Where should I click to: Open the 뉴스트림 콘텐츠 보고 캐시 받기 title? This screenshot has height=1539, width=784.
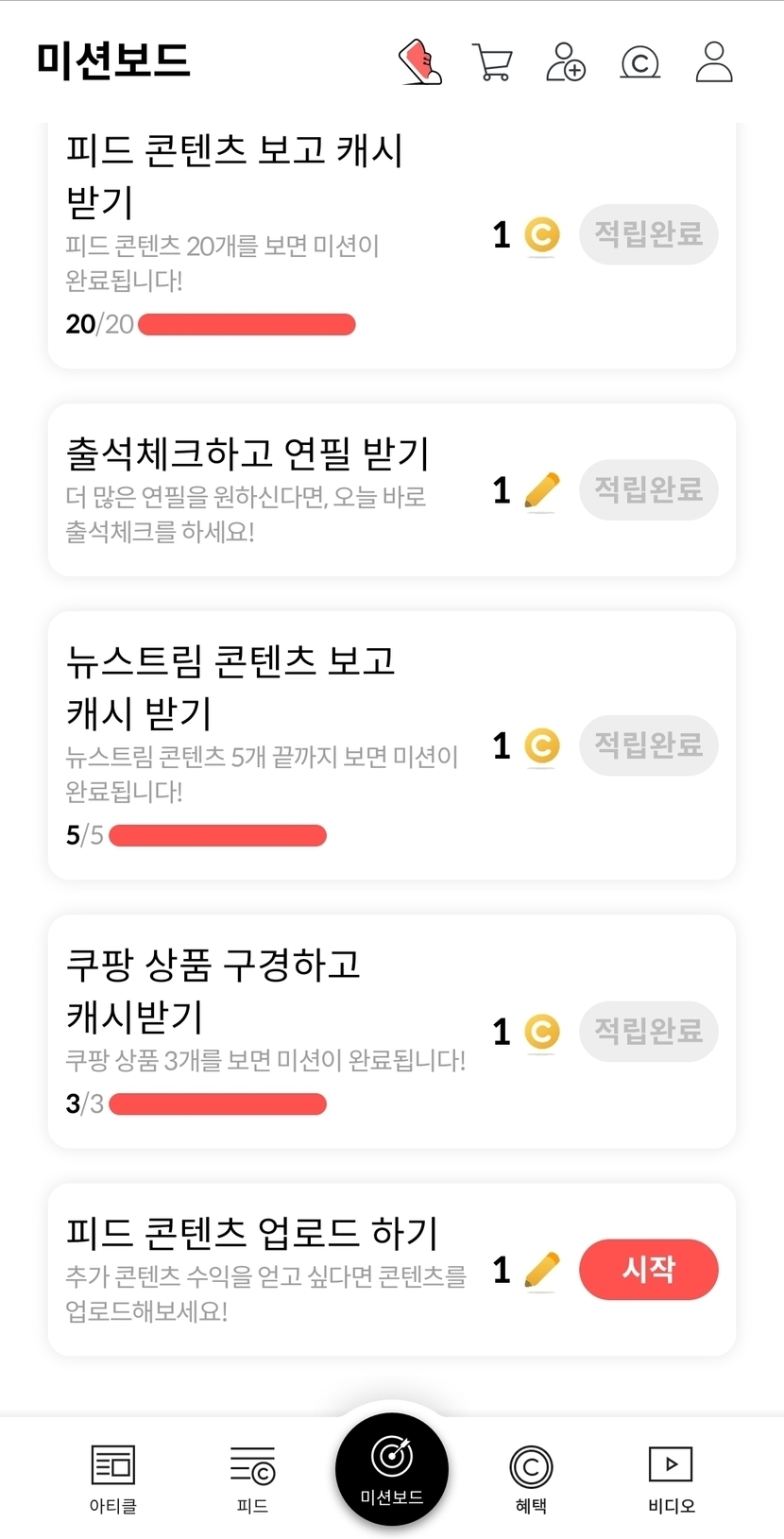point(231,687)
